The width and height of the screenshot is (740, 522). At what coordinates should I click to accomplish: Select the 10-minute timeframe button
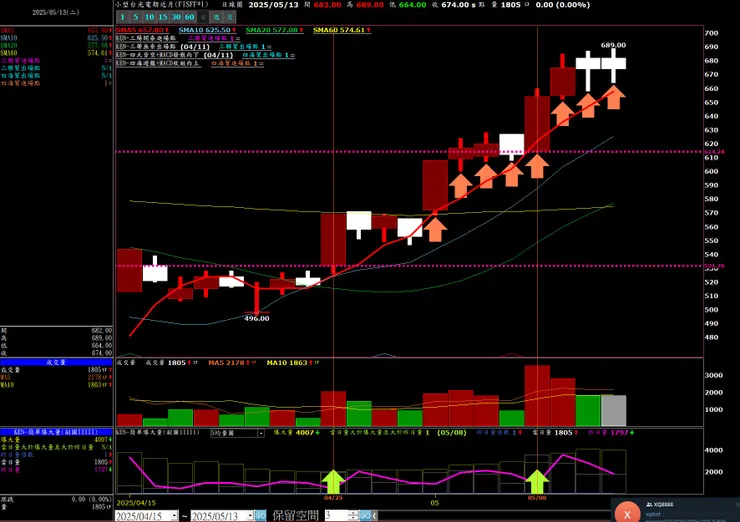point(149,17)
